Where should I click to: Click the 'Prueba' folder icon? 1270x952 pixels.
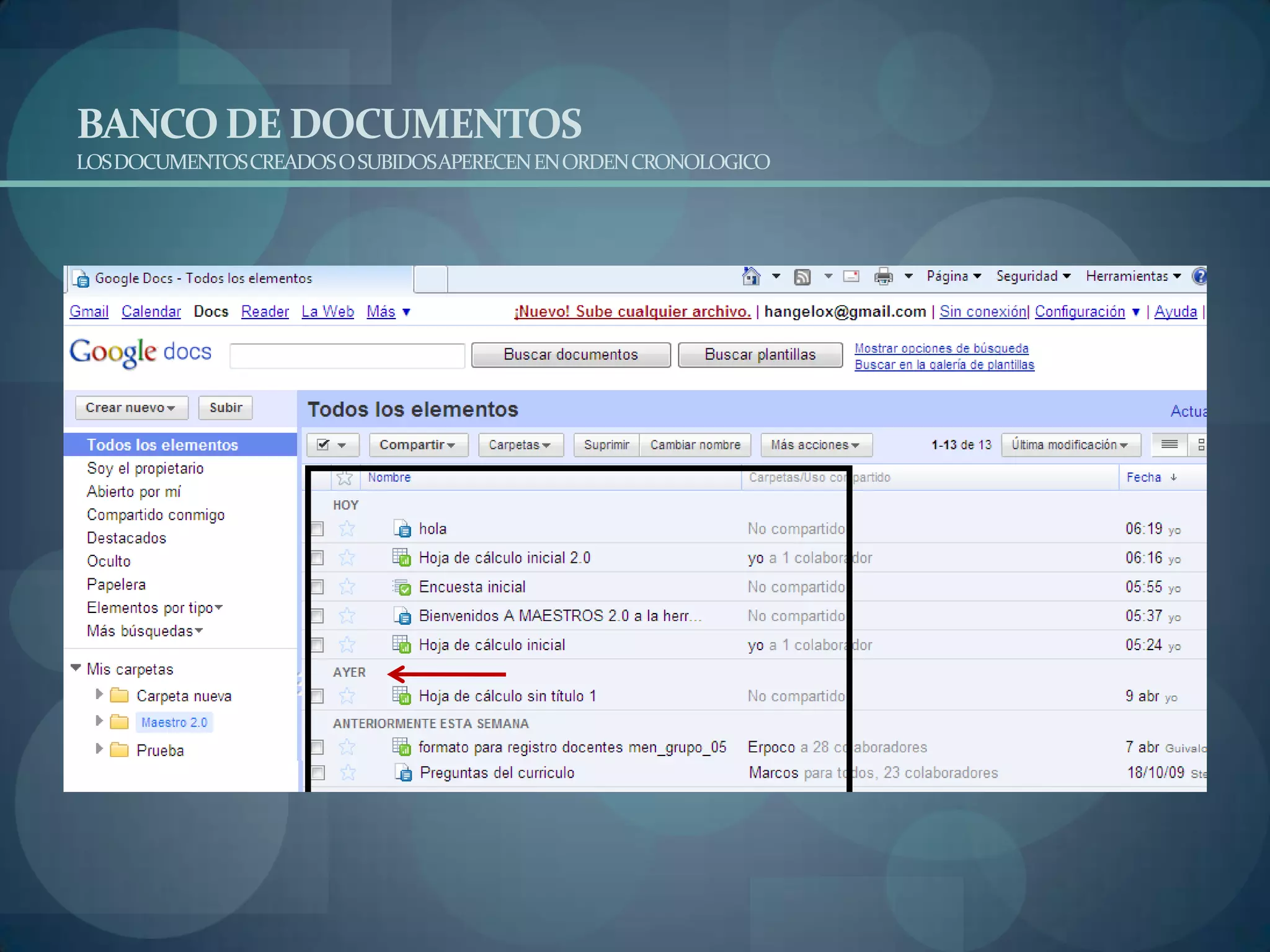(x=119, y=750)
